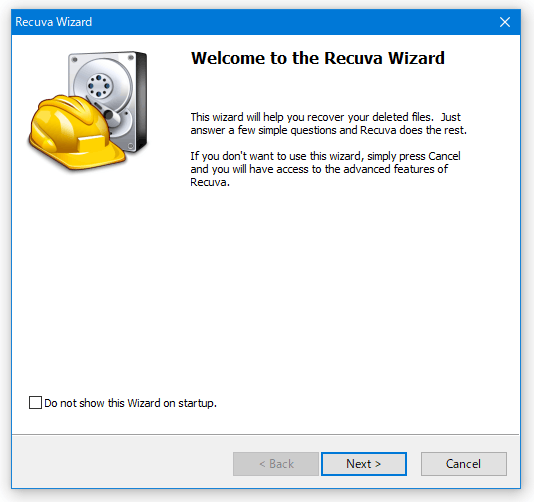The height and width of the screenshot is (502, 534).
Task: Click the paragraph starting 'If you don't want to use'
Action: pos(325,169)
